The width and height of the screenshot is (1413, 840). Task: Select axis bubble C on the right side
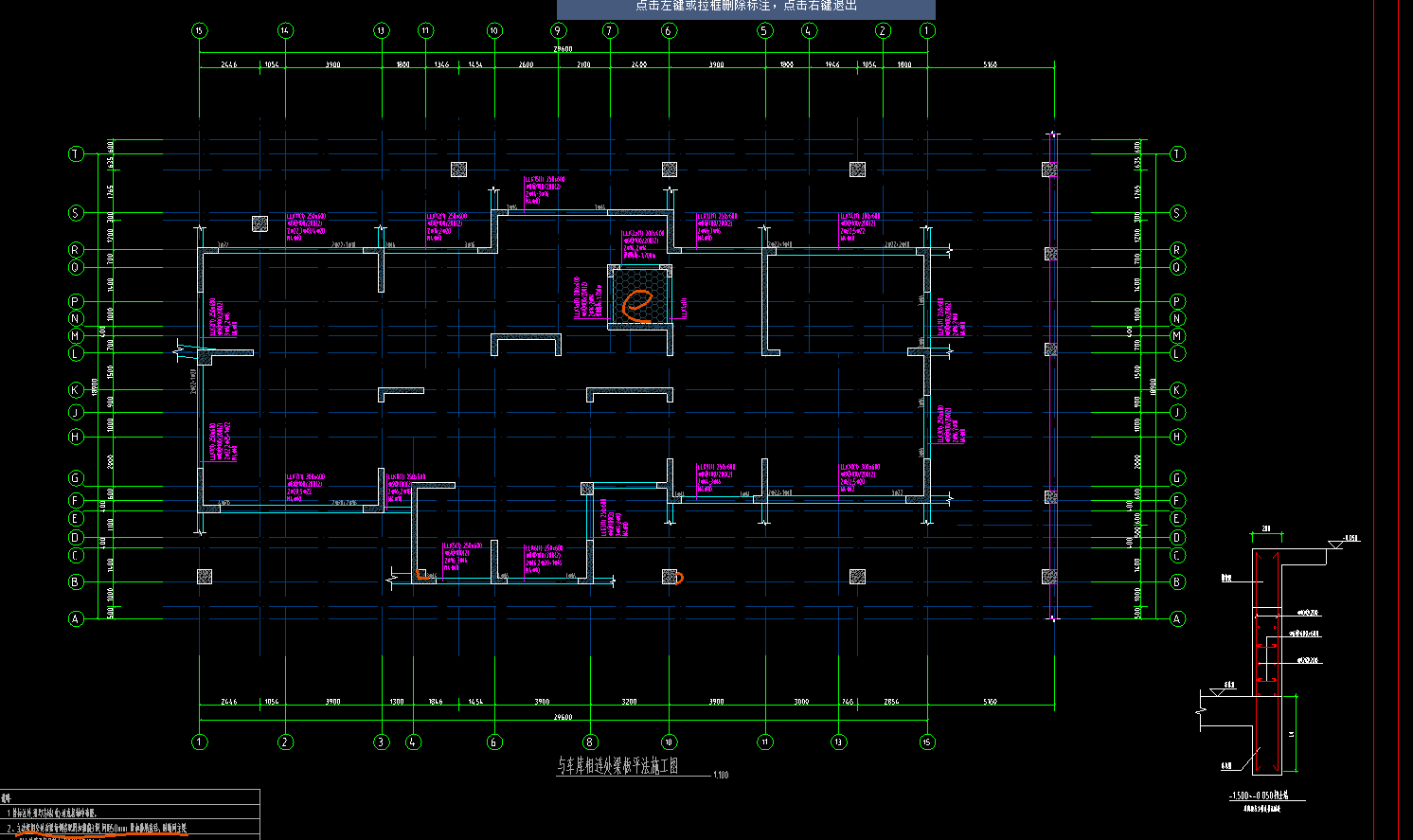pyautogui.click(x=1177, y=555)
